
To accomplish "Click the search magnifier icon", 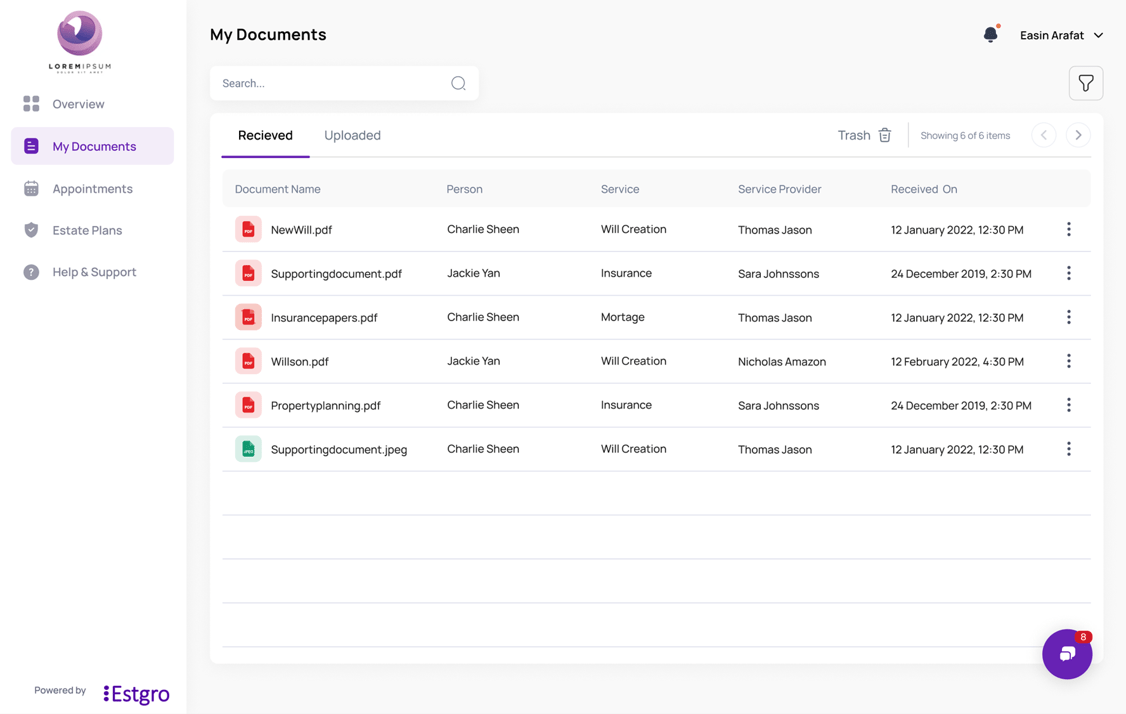I will coord(458,83).
